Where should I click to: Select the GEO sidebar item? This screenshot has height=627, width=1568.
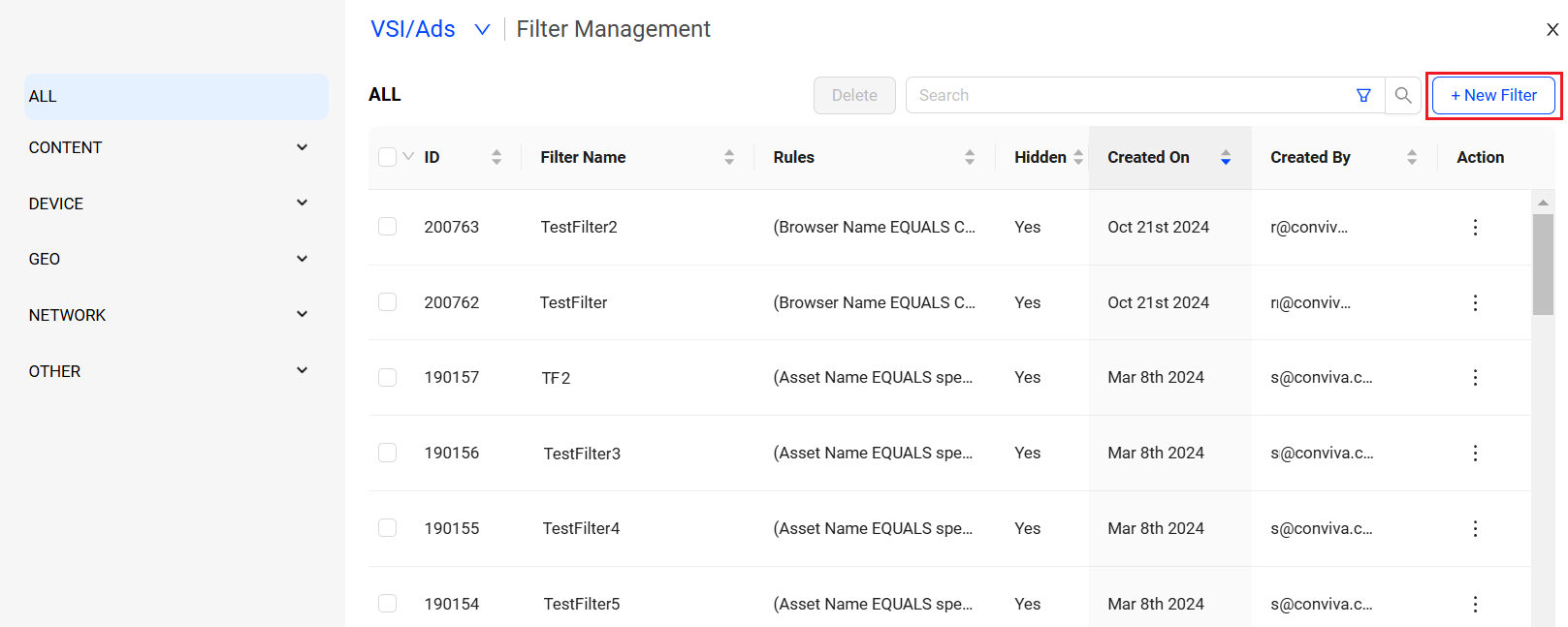tap(45, 259)
